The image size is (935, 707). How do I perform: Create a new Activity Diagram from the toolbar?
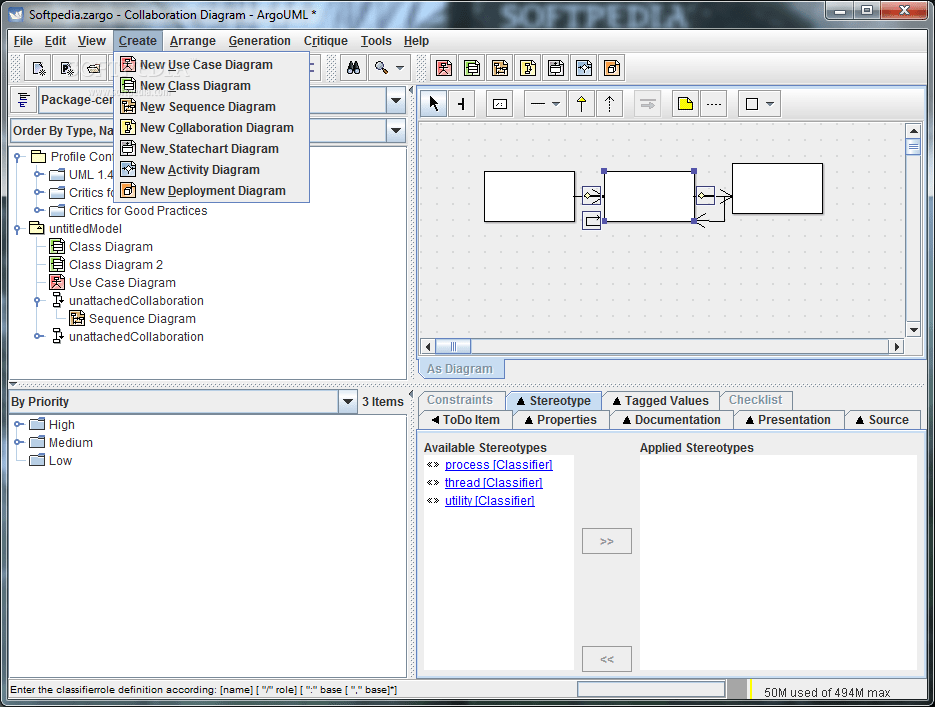(583, 67)
